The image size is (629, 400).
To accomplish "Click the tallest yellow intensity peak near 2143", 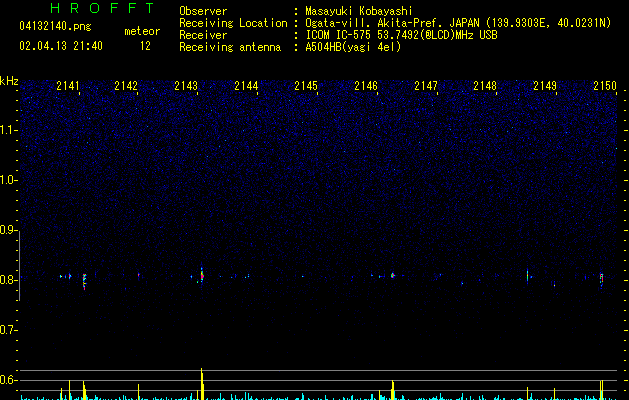I will pos(202,384).
